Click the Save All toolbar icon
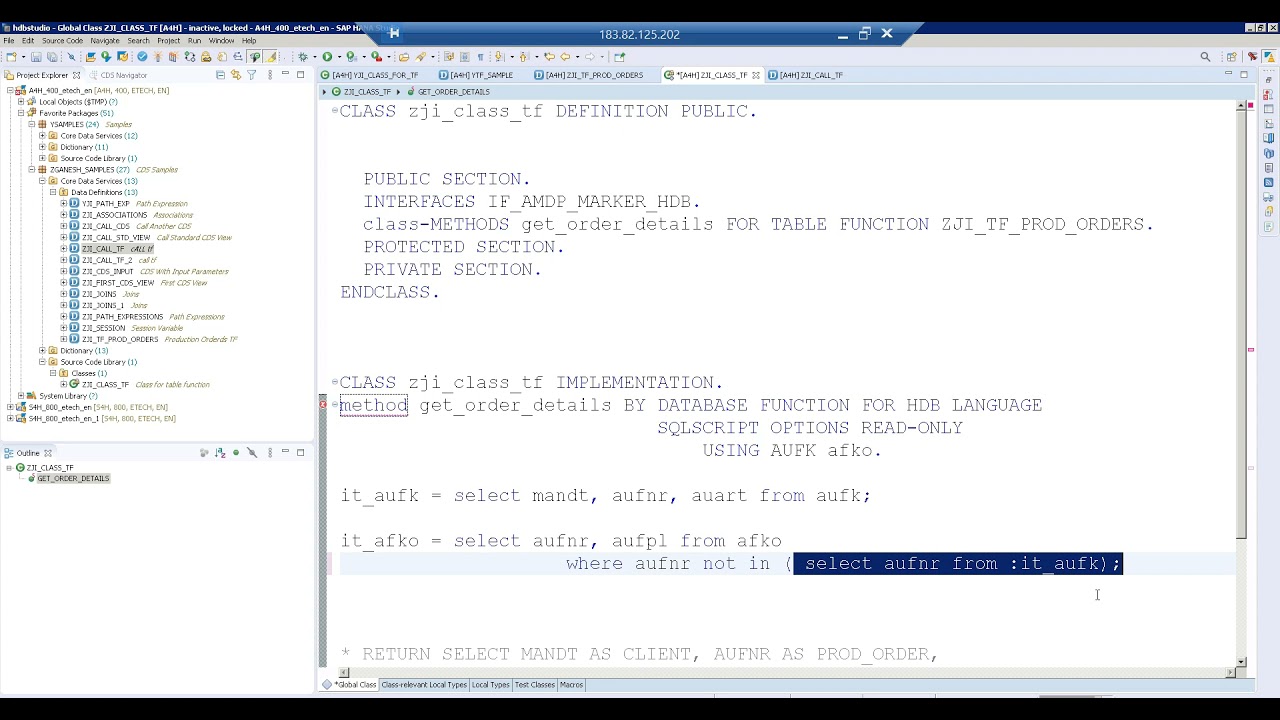Image resolution: width=1280 pixels, height=720 pixels. coord(52,57)
